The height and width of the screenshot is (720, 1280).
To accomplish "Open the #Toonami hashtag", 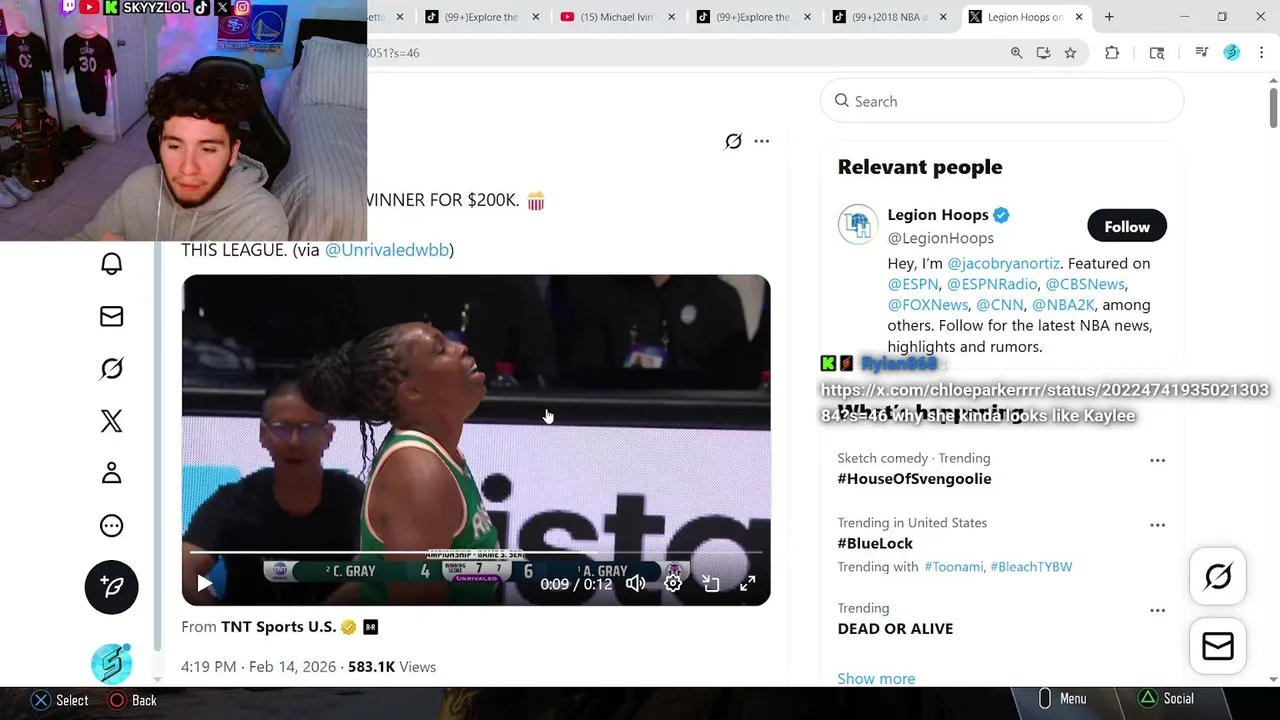I will pyautogui.click(x=953, y=567).
